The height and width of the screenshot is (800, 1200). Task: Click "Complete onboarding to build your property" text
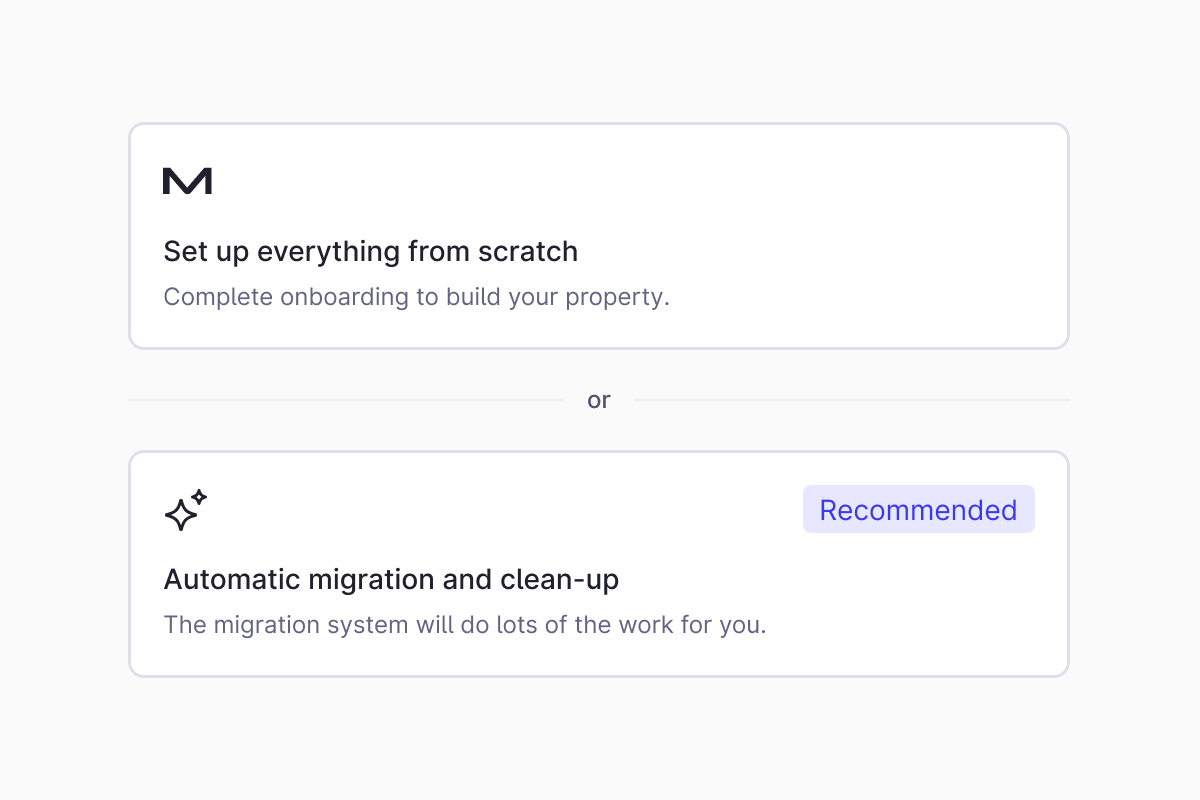(416, 297)
